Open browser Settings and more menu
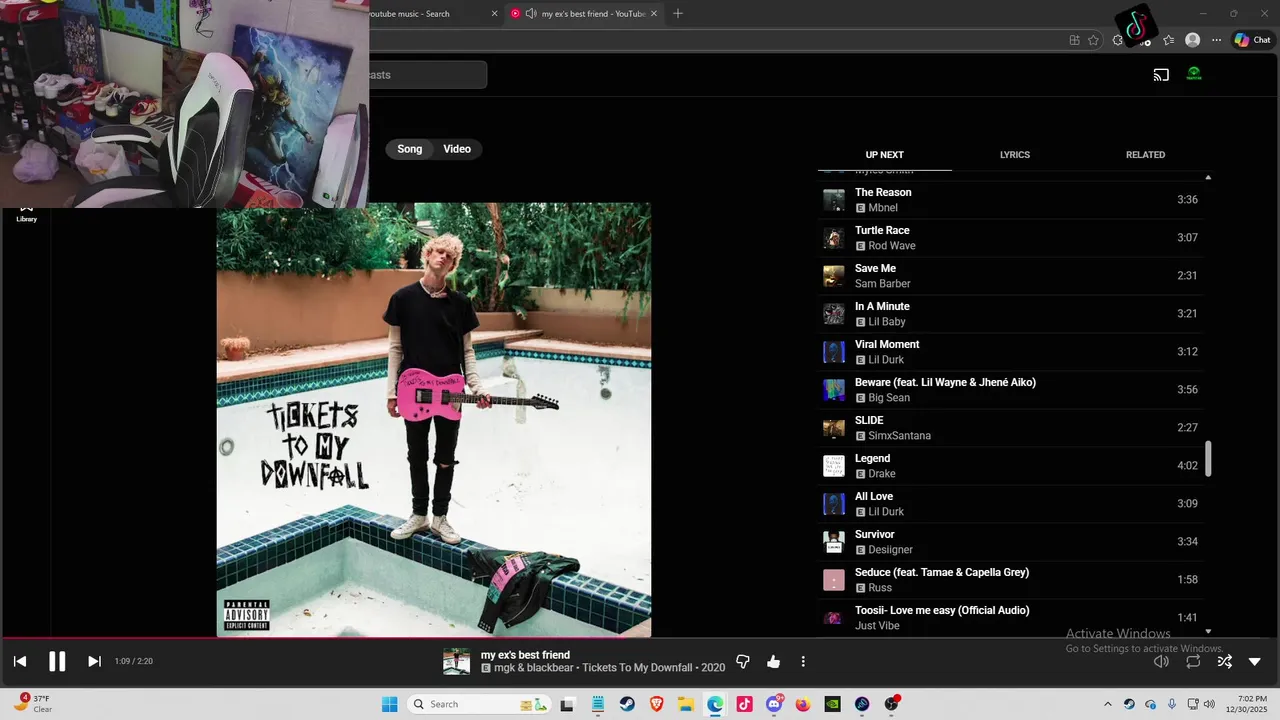 pos(1216,40)
